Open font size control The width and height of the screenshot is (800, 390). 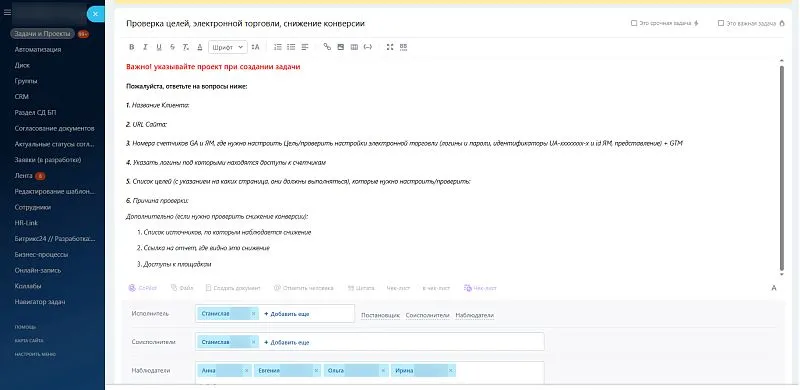[256, 47]
